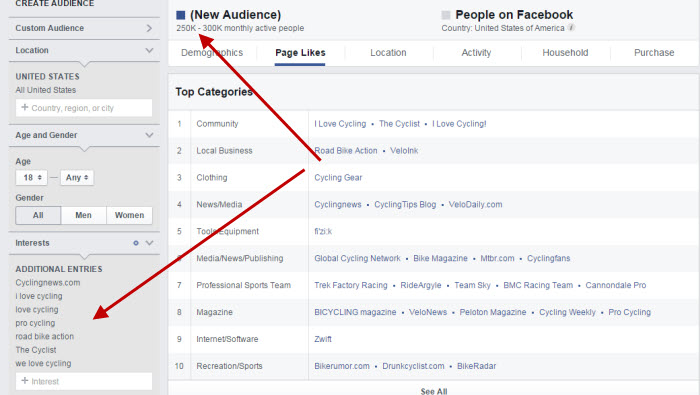
Task: Open the BICYCLING magazine link
Action: [x=355, y=312]
